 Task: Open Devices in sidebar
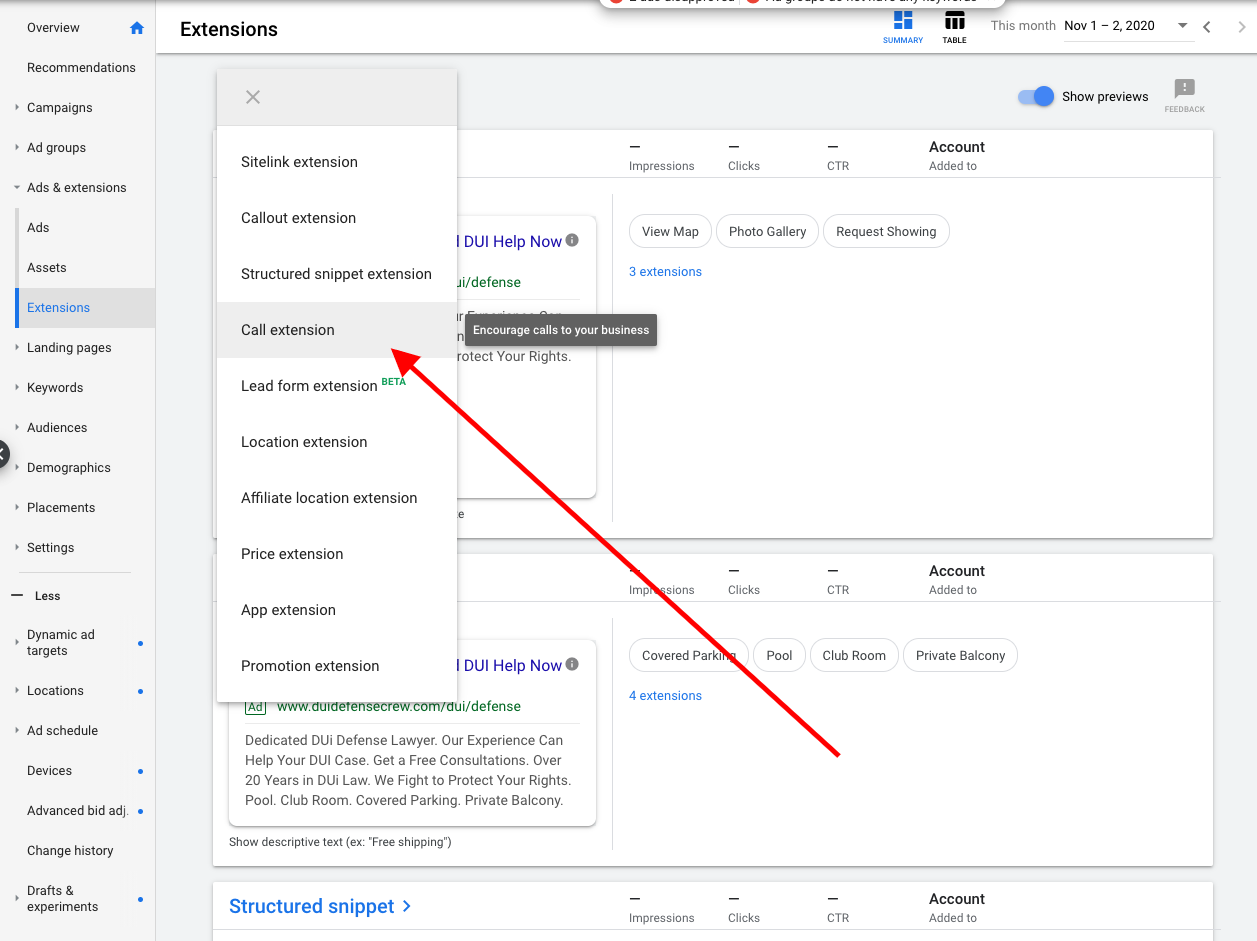49,771
